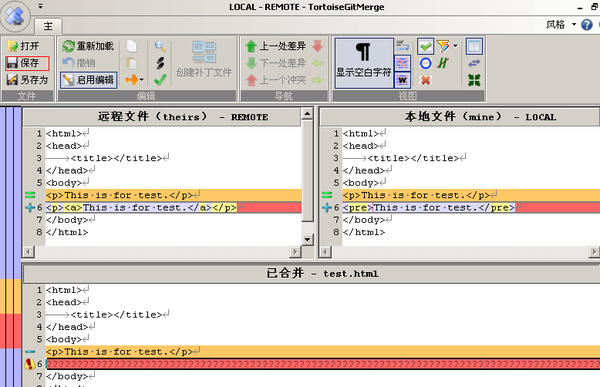This screenshot has height=387, width=600.
Task: Click theirs line 6 with <a> tags
Action: point(173,207)
